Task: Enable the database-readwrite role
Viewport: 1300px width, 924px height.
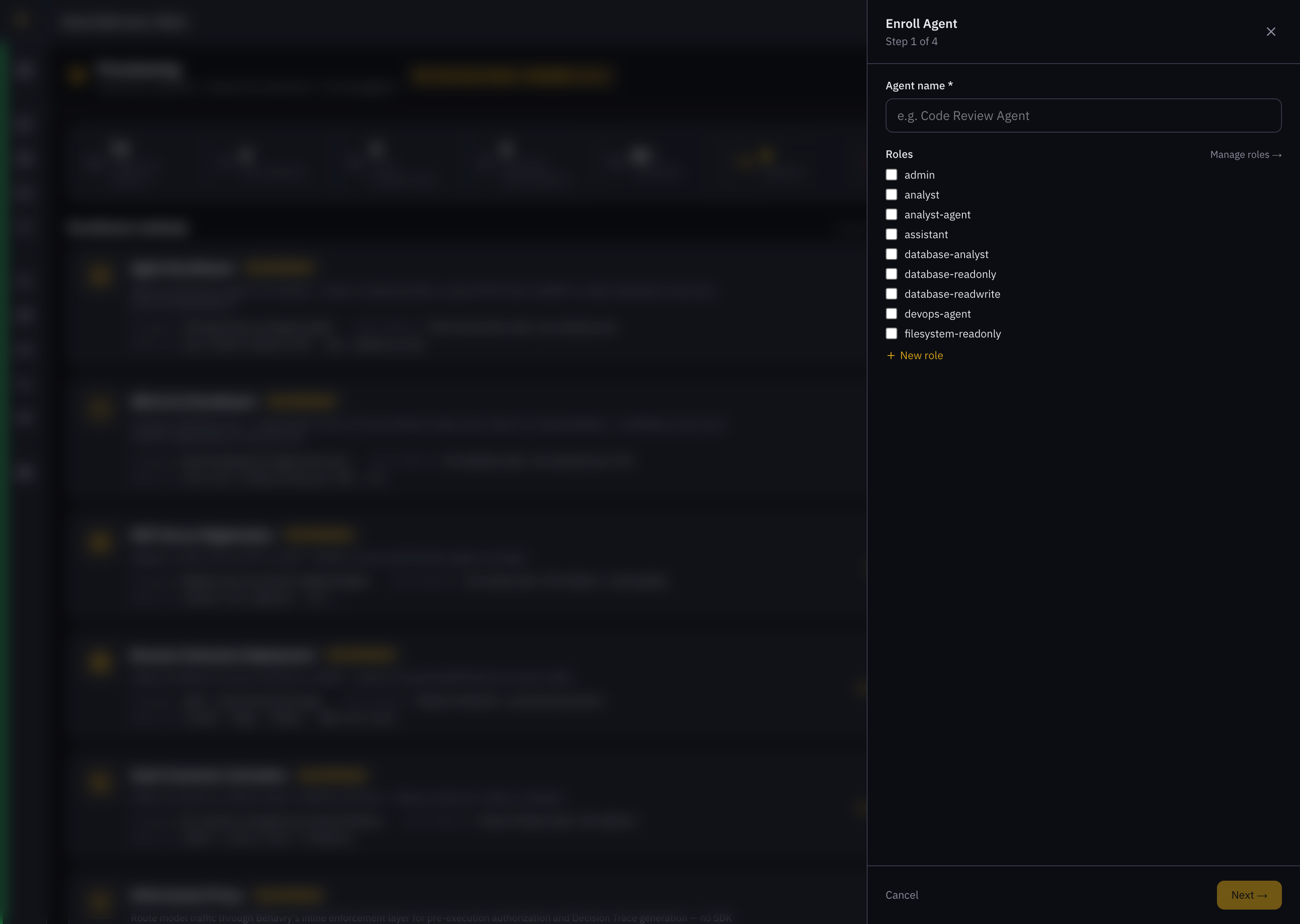Action: pyautogui.click(x=891, y=294)
